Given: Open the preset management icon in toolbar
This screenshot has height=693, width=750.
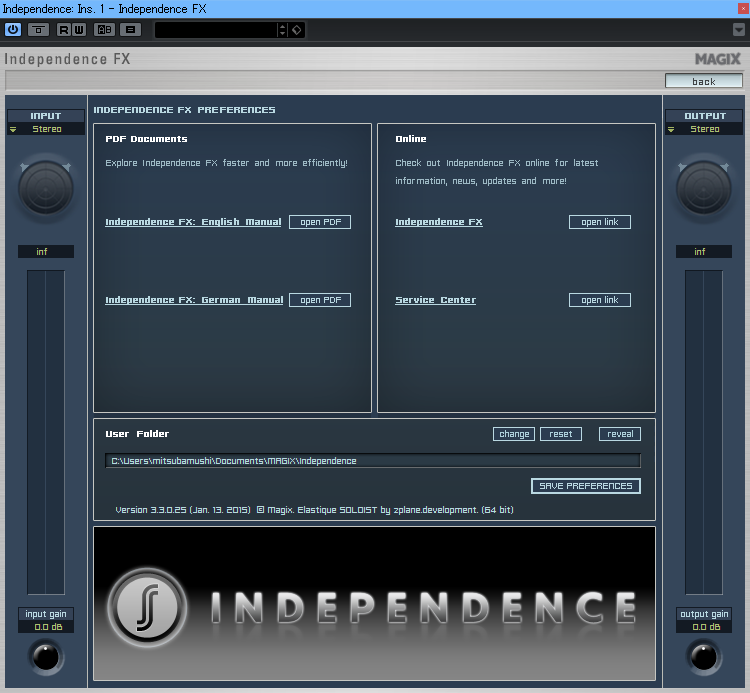Looking at the screenshot, I should pyautogui.click(x=130, y=30).
